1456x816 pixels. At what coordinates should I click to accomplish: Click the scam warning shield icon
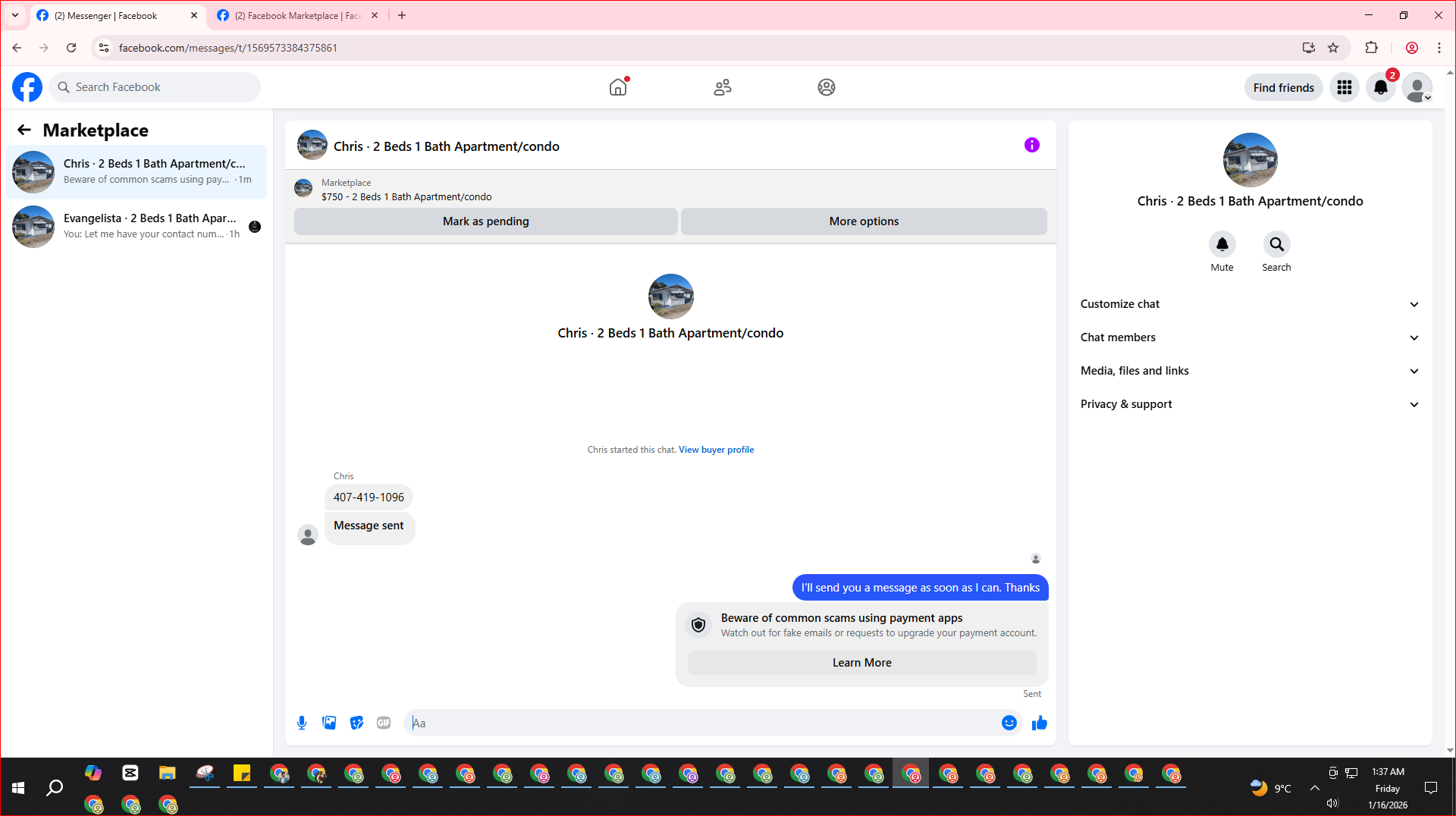[698, 625]
